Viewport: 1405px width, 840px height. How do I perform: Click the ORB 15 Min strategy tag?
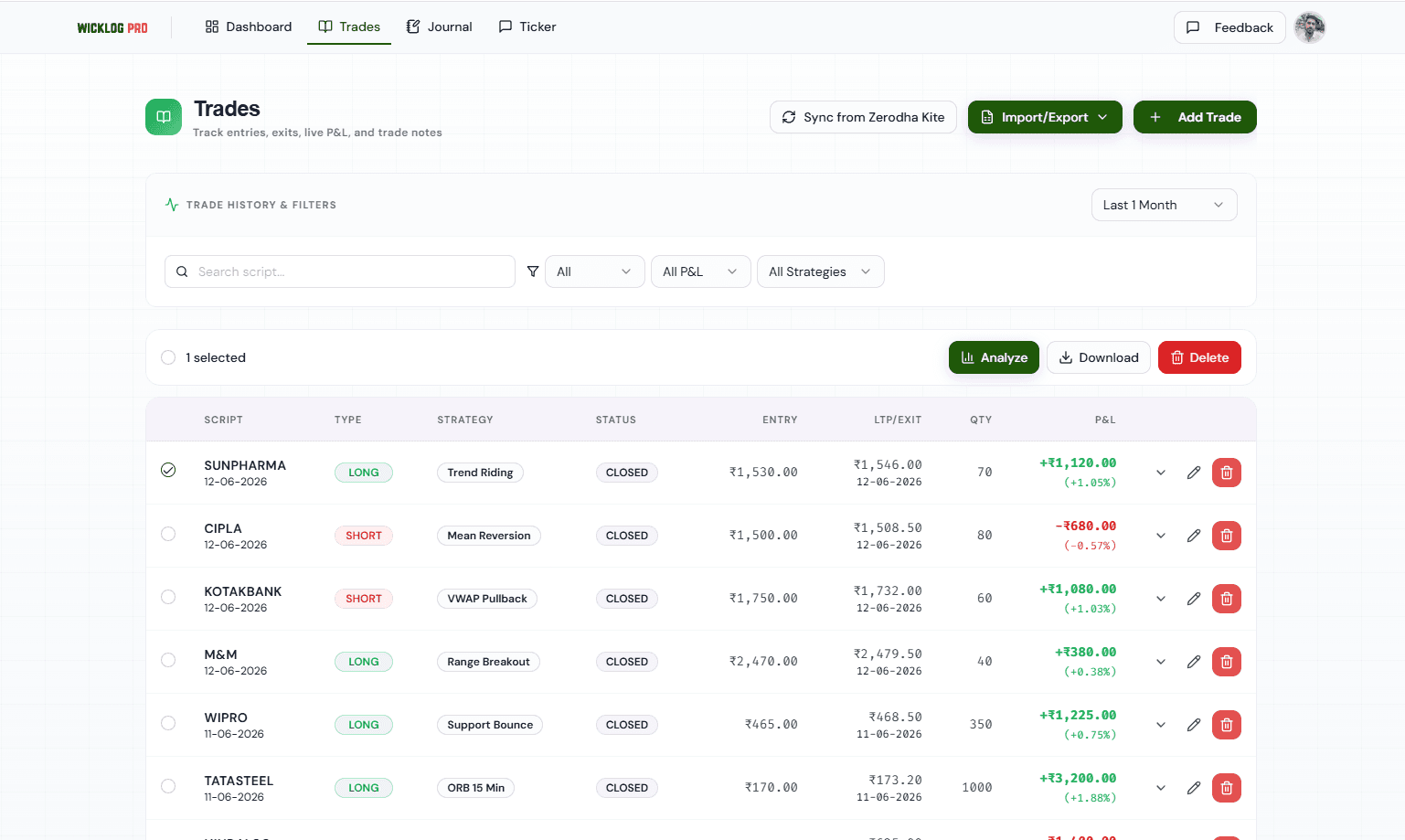475,788
